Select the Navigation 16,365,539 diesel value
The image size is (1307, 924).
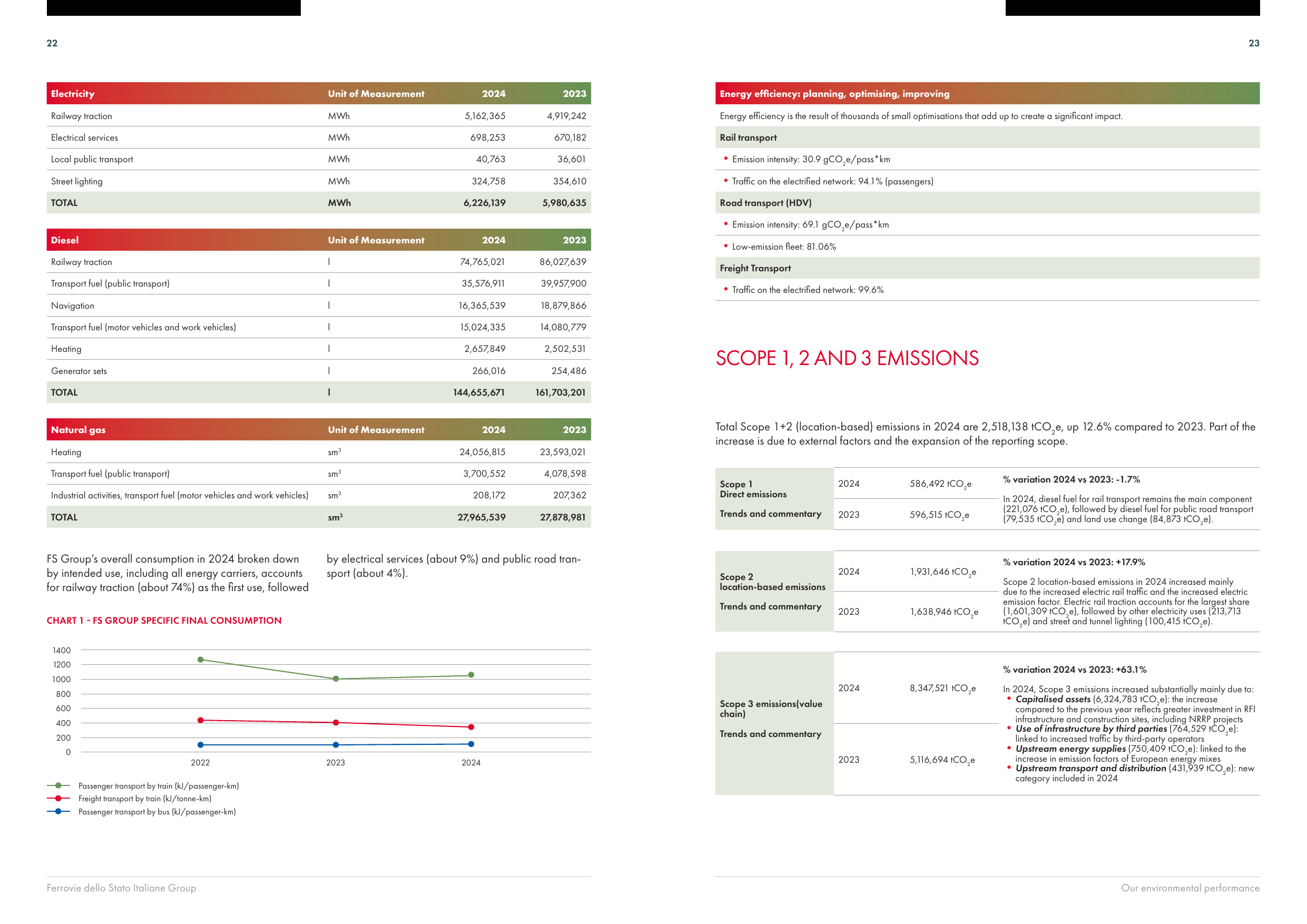pos(481,305)
